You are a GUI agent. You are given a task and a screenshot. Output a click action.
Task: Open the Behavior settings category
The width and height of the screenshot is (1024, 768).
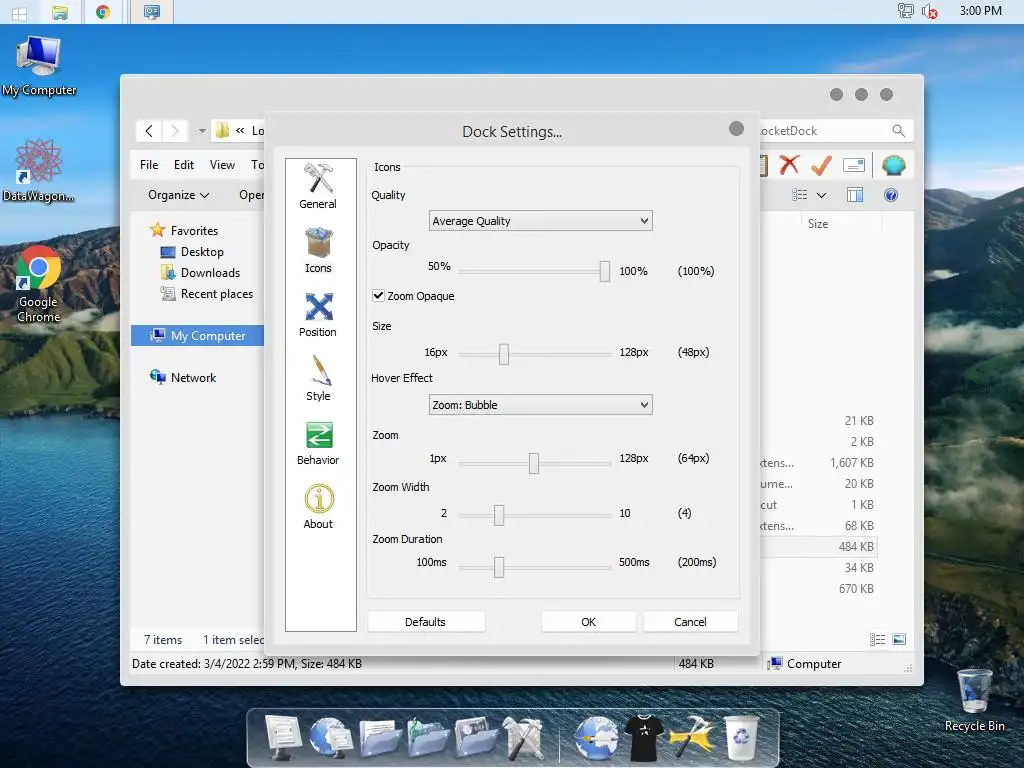[318, 443]
